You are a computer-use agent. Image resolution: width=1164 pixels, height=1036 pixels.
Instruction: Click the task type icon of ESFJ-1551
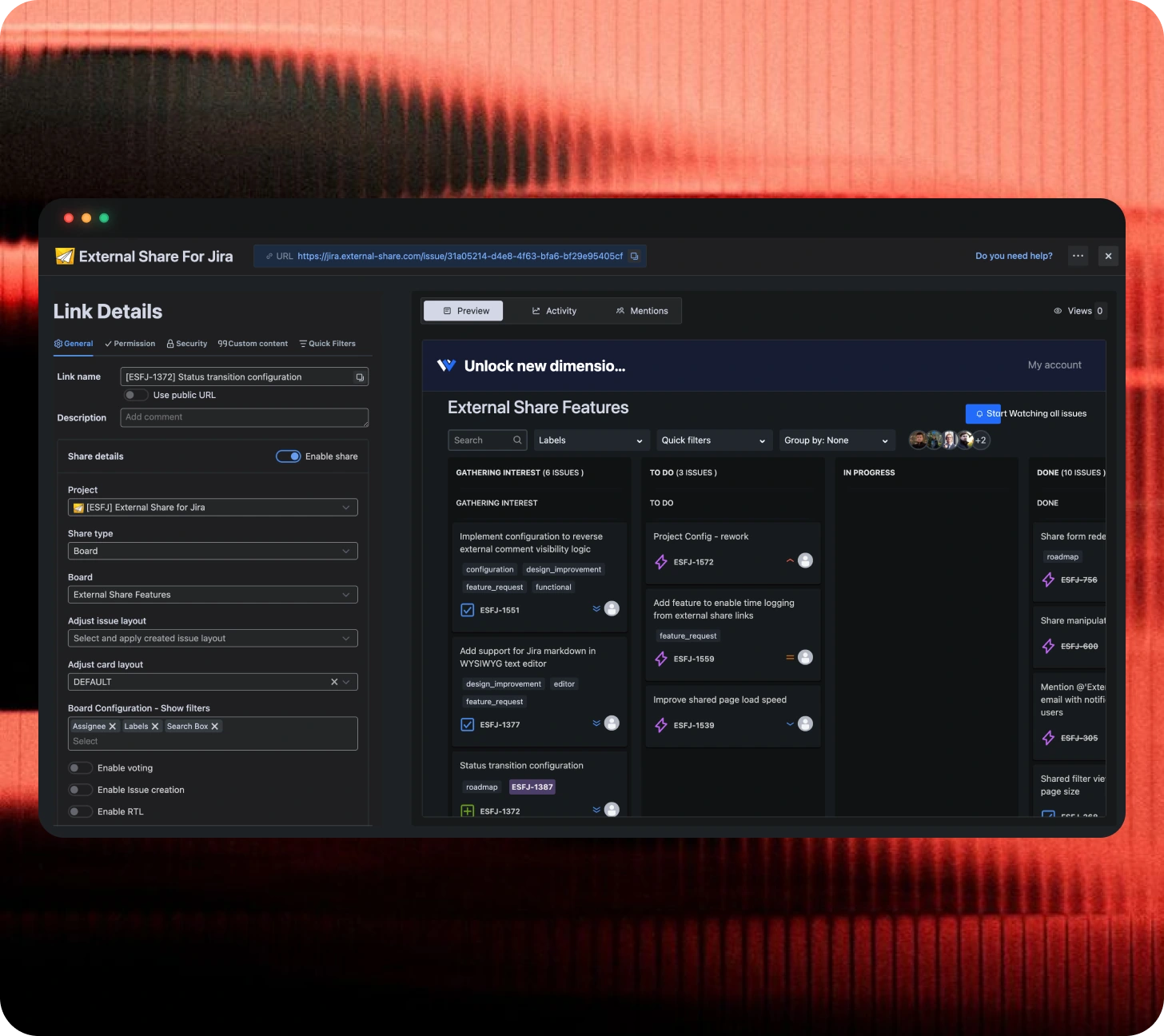coord(468,610)
